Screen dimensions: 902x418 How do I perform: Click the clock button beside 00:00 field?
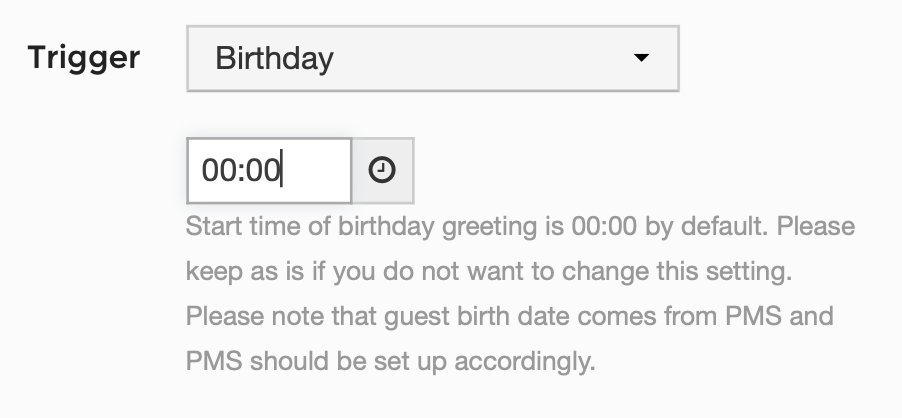coord(383,171)
